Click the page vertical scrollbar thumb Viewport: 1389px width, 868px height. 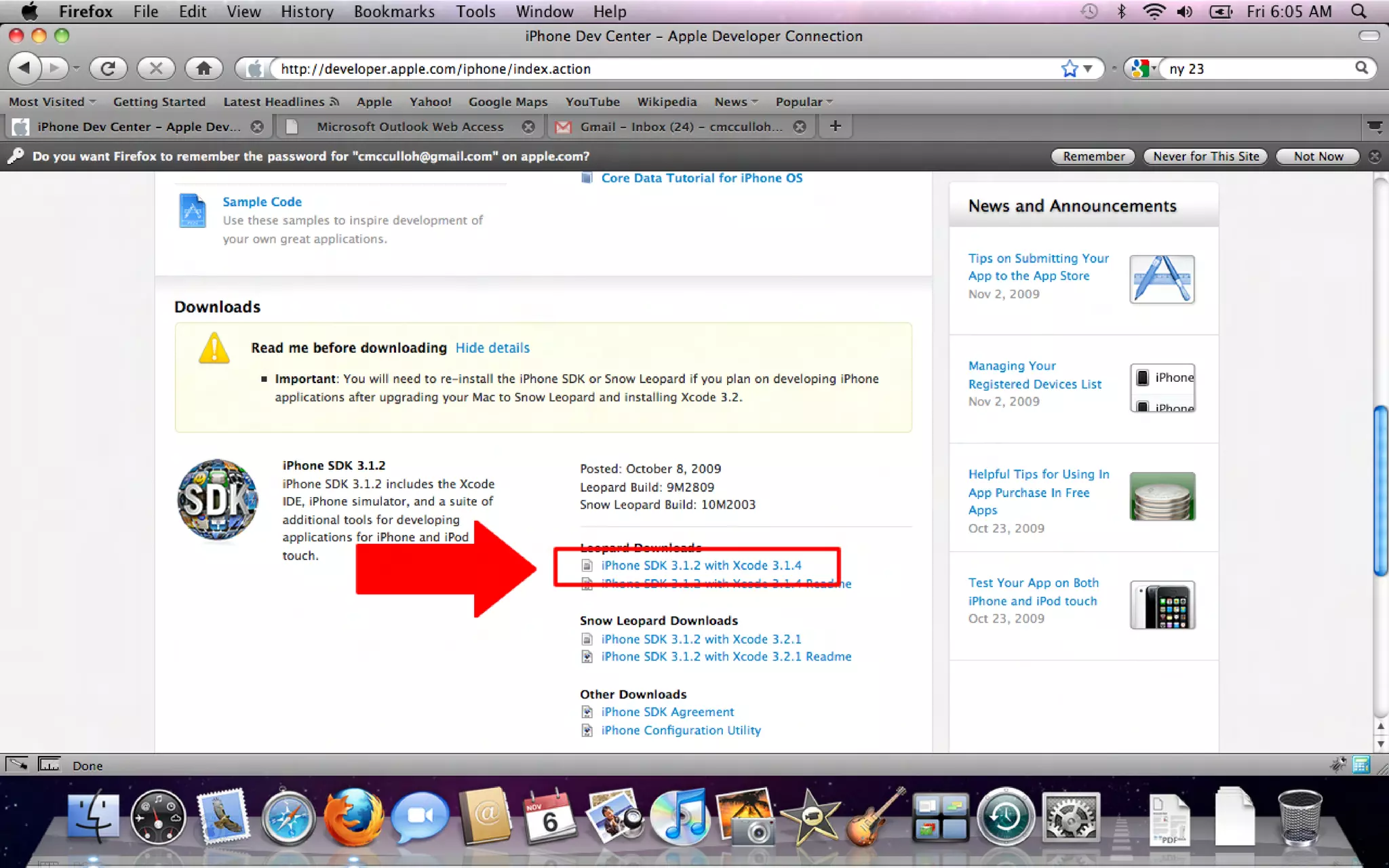point(1380,491)
